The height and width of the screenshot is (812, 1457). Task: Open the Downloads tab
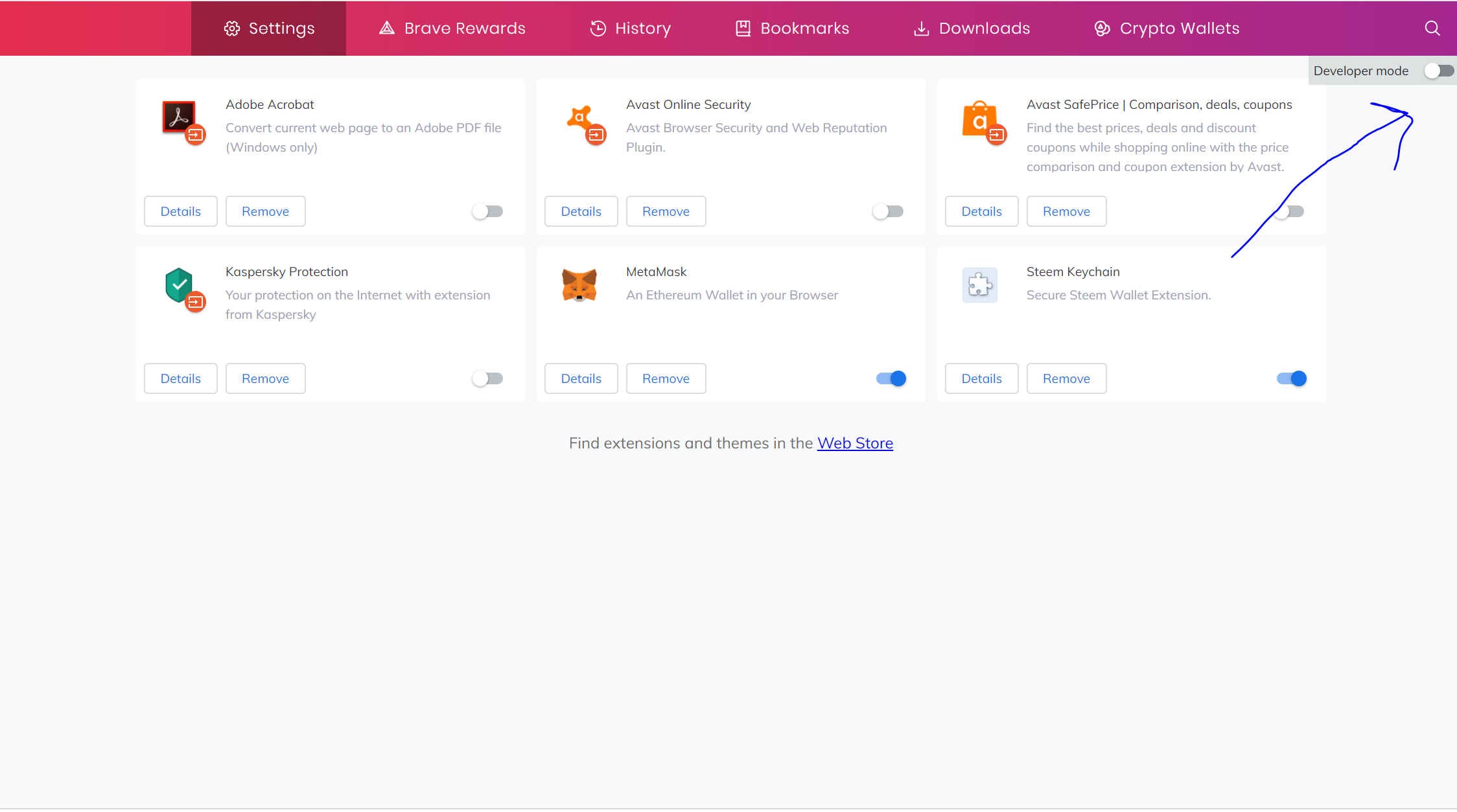pos(972,29)
